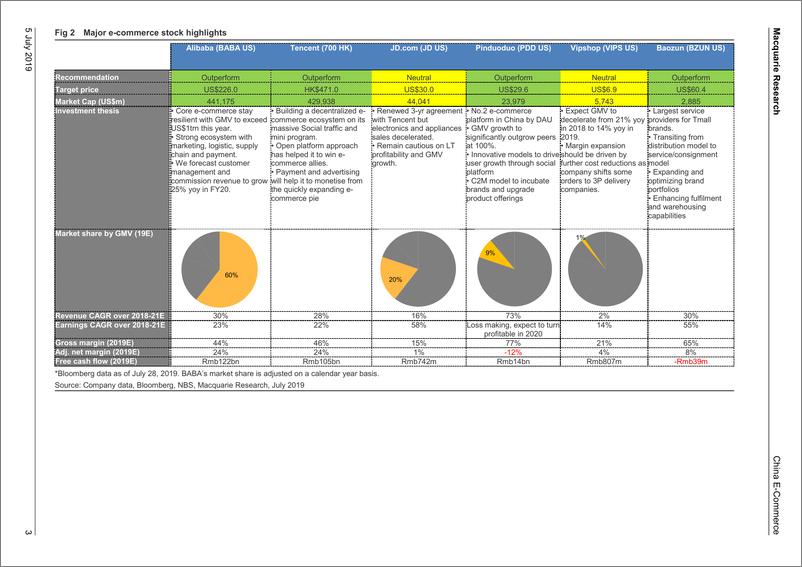Click 'Loss making, expect to turn profitable' cell

click(513, 329)
